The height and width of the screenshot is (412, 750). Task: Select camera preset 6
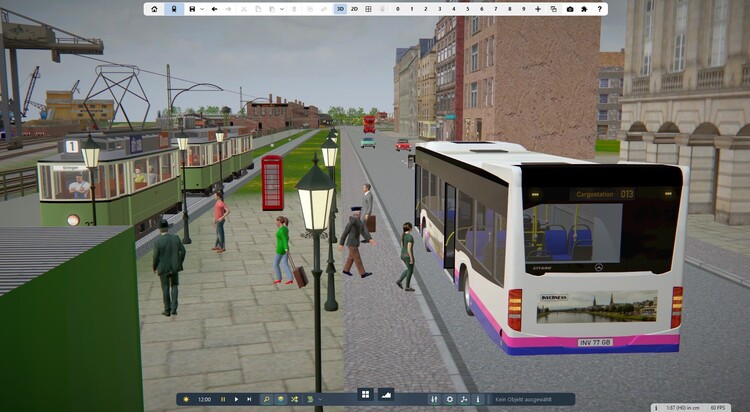coord(482,9)
